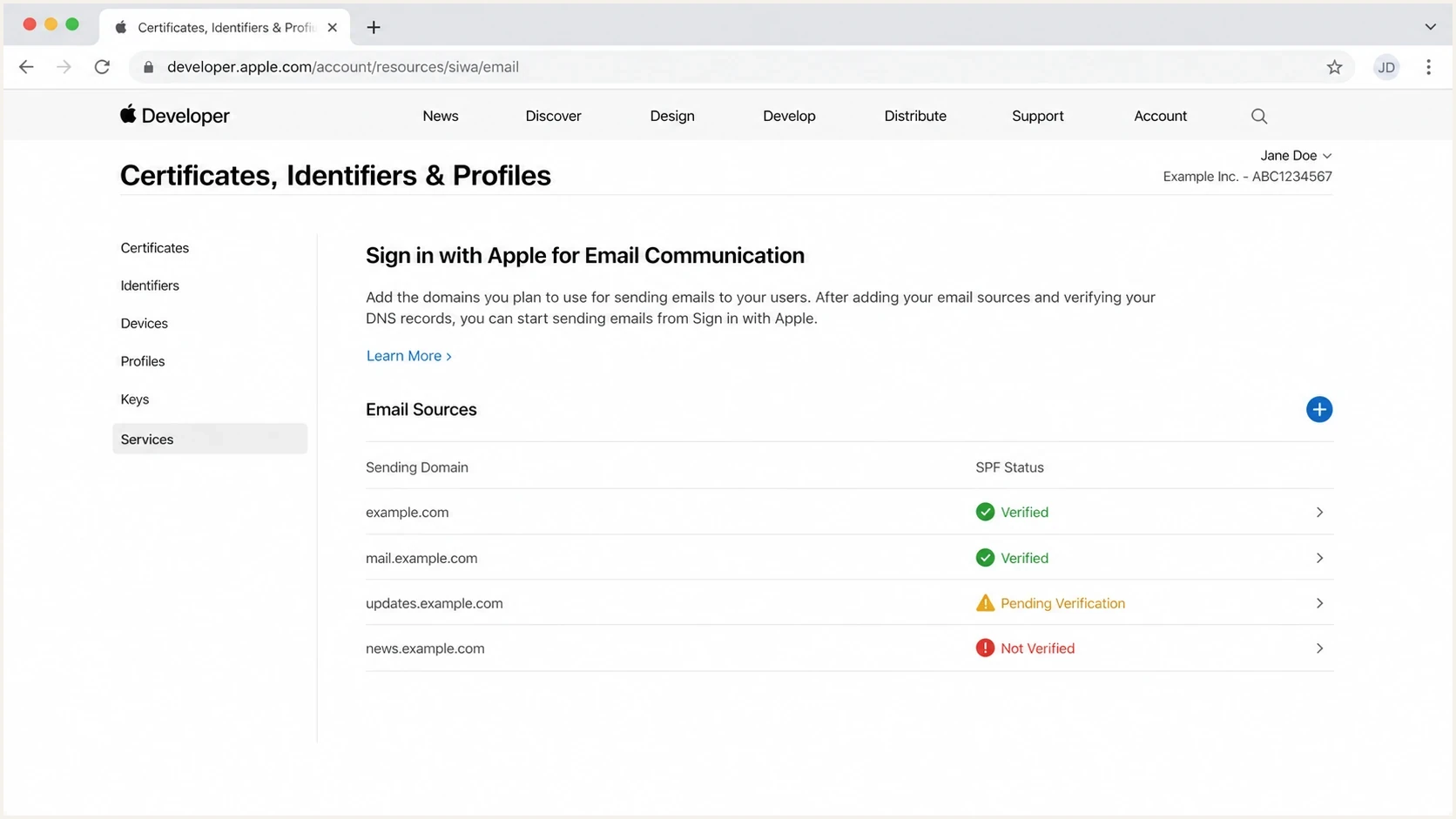The width and height of the screenshot is (1456, 819).
Task: Open a new tab with the plus
Action: click(x=374, y=27)
